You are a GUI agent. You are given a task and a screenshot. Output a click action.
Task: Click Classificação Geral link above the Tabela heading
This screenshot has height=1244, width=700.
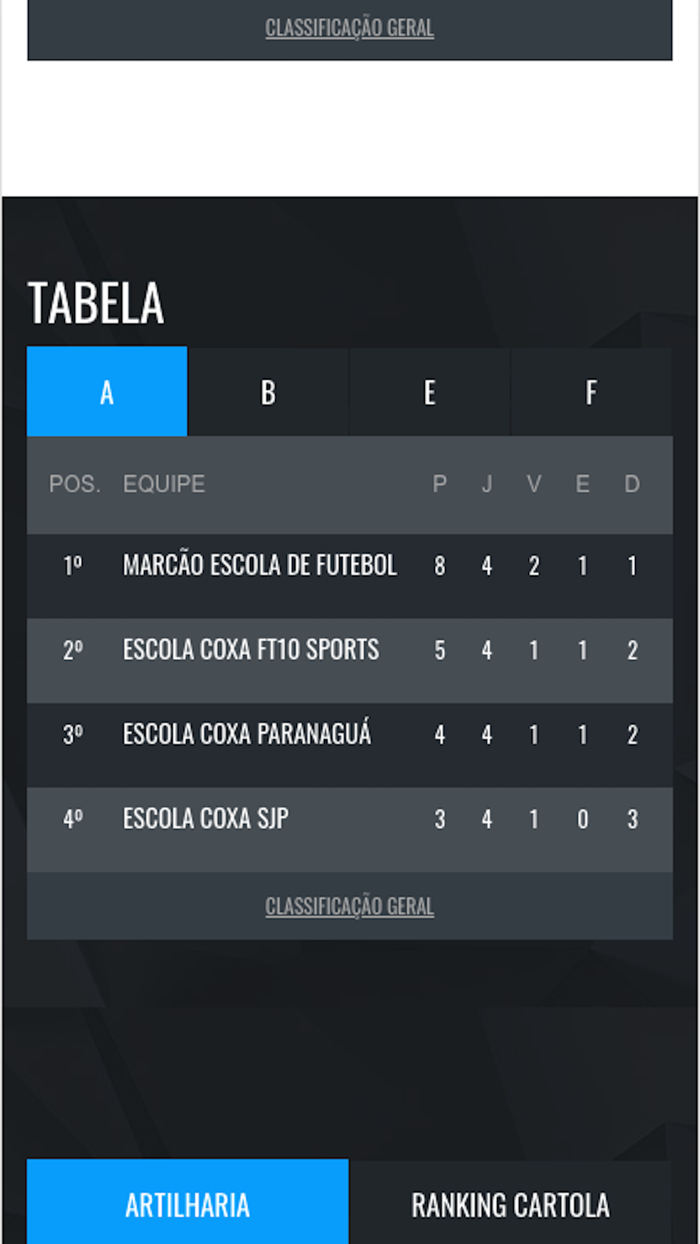coord(350,28)
